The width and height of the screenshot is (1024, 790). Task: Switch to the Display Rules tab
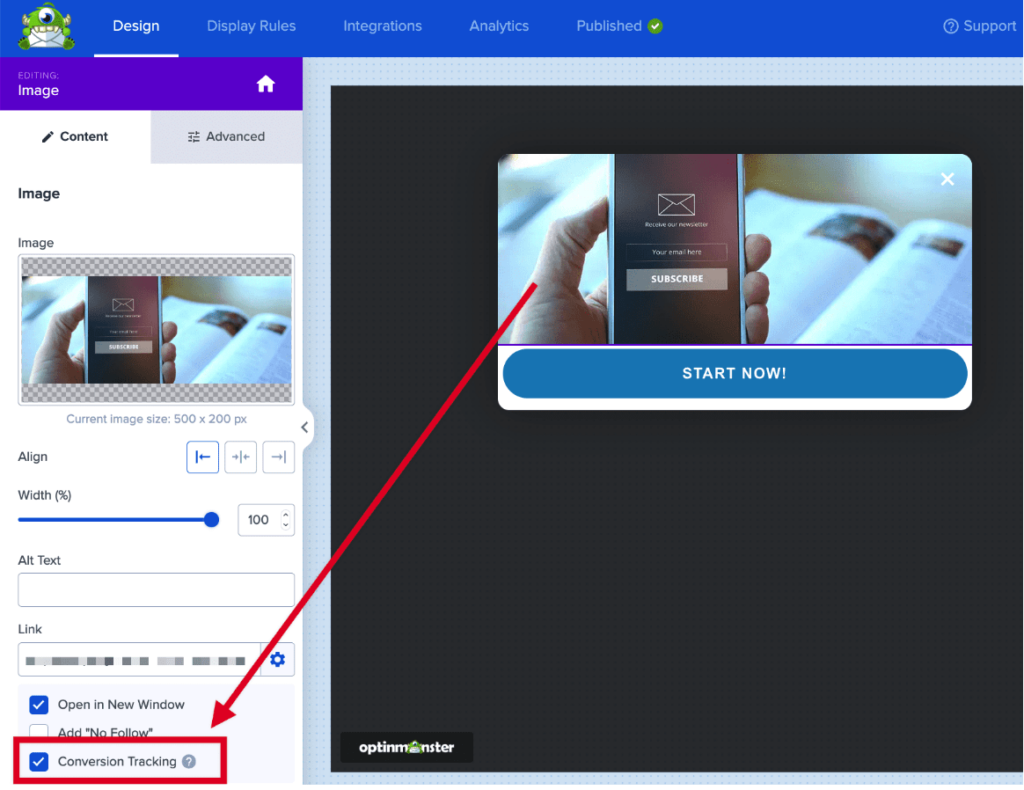coord(251,26)
